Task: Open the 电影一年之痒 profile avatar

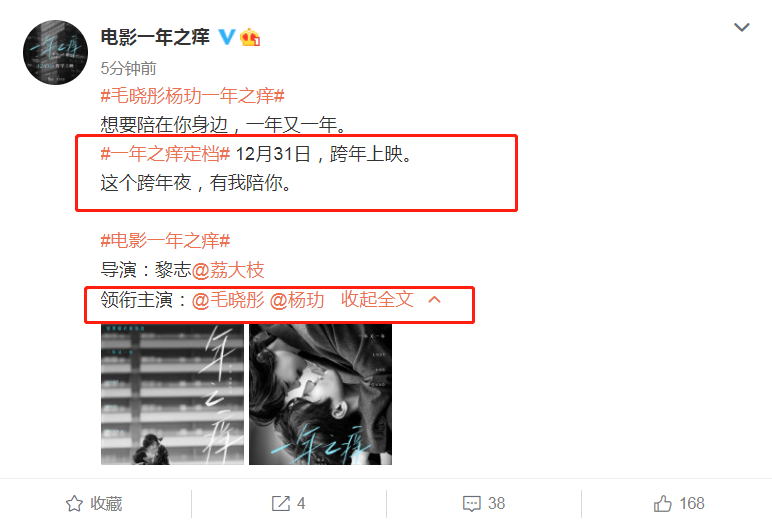Action: point(56,52)
